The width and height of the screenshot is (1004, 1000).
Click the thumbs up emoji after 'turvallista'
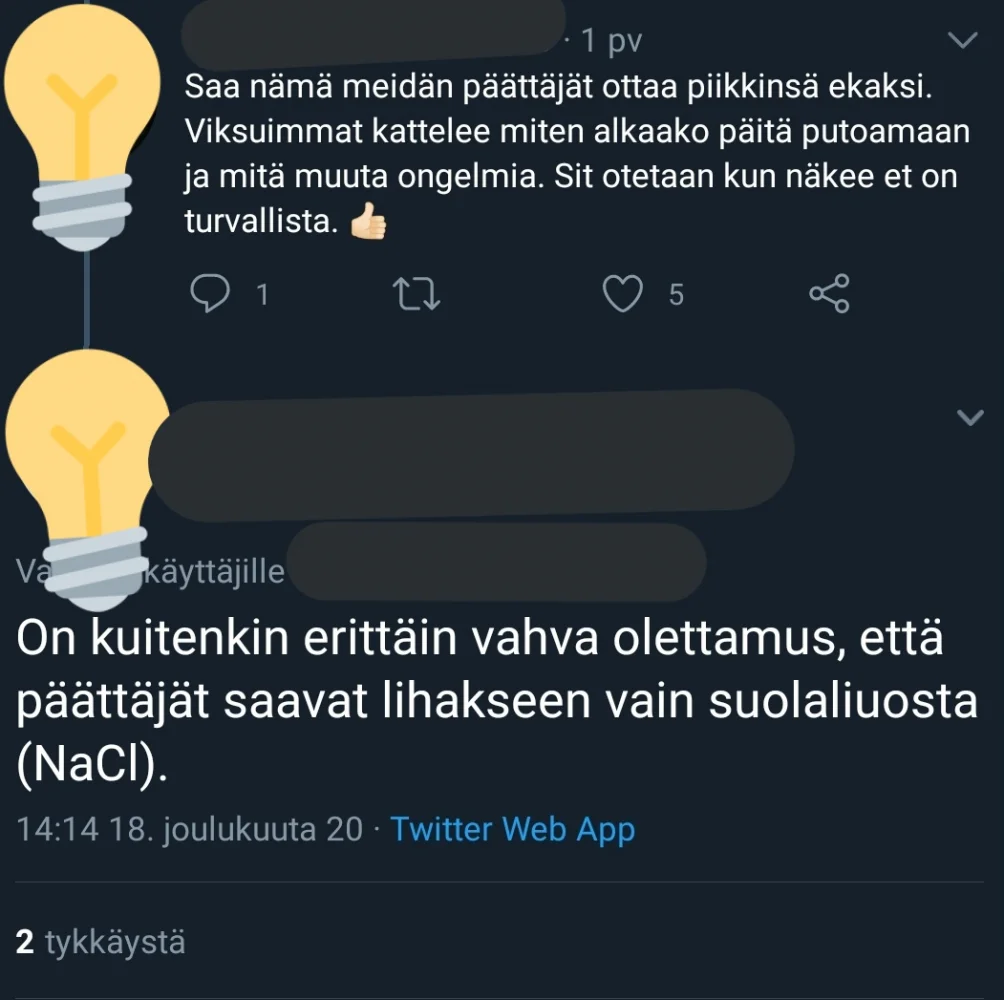click(x=367, y=223)
